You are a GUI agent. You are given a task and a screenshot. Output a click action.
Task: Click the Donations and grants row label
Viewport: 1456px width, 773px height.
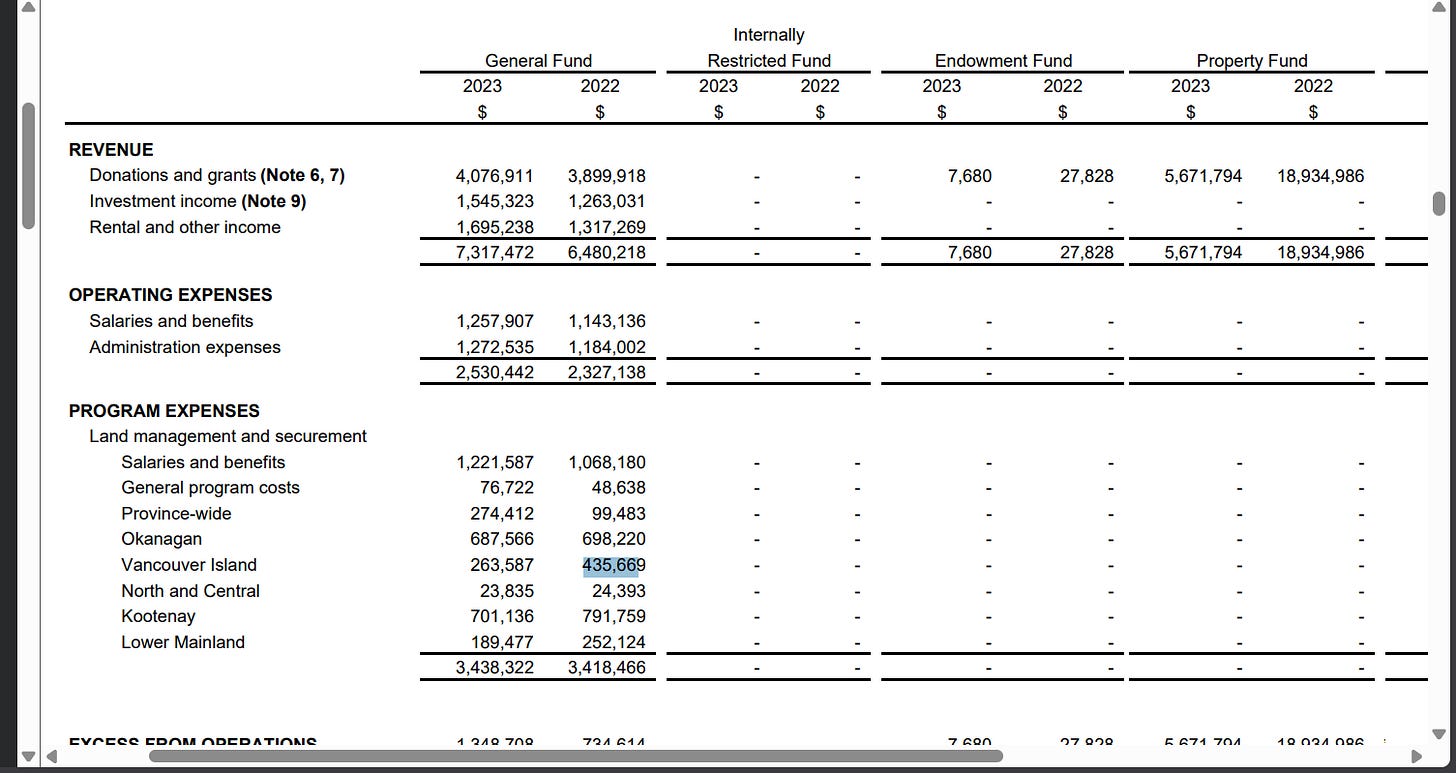click(217, 175)
